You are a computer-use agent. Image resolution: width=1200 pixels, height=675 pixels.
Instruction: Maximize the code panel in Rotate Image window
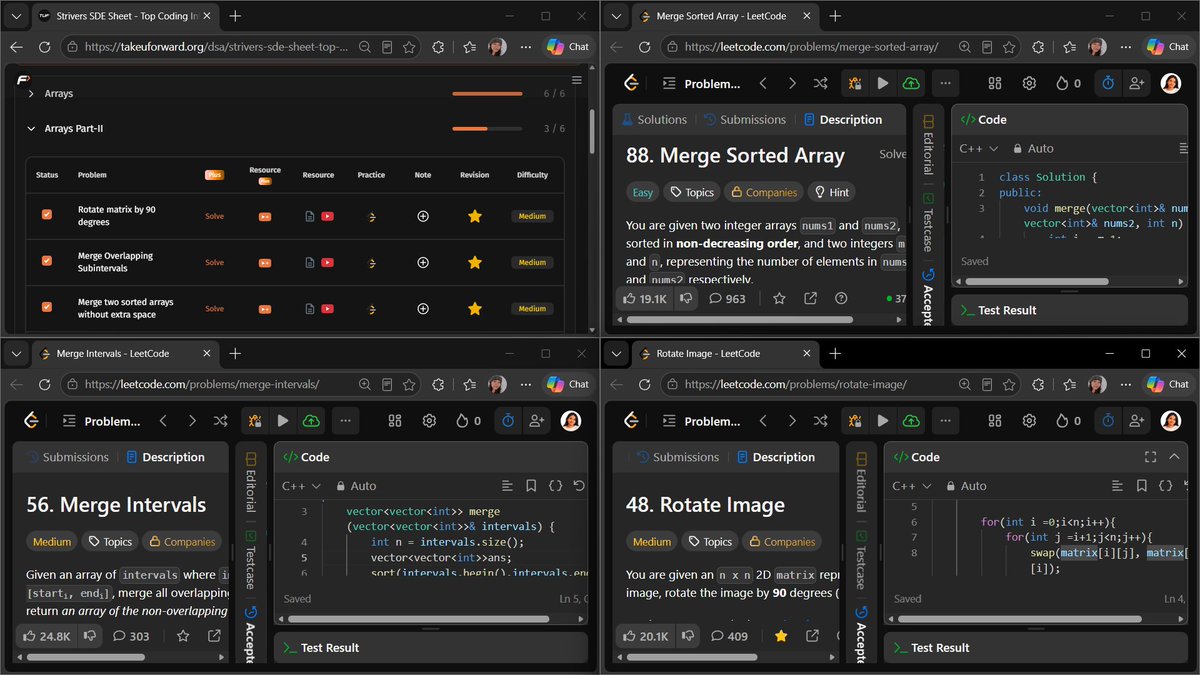click(1150, 457)
